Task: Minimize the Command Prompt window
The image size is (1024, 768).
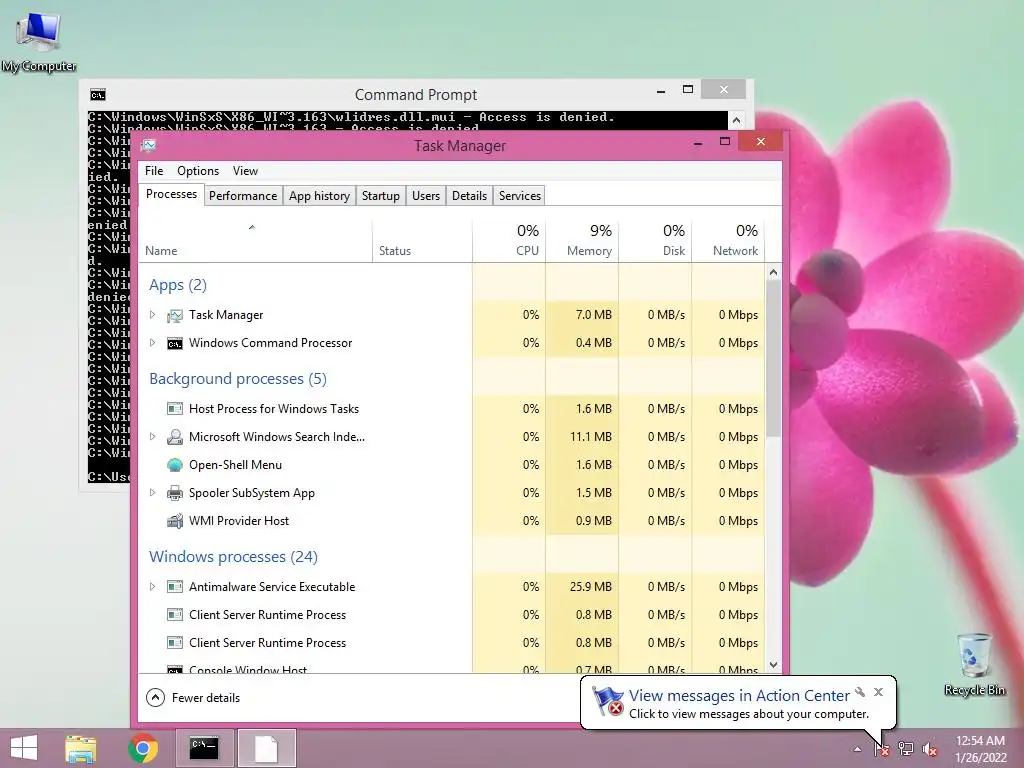Action: click(x=661, y=91)
